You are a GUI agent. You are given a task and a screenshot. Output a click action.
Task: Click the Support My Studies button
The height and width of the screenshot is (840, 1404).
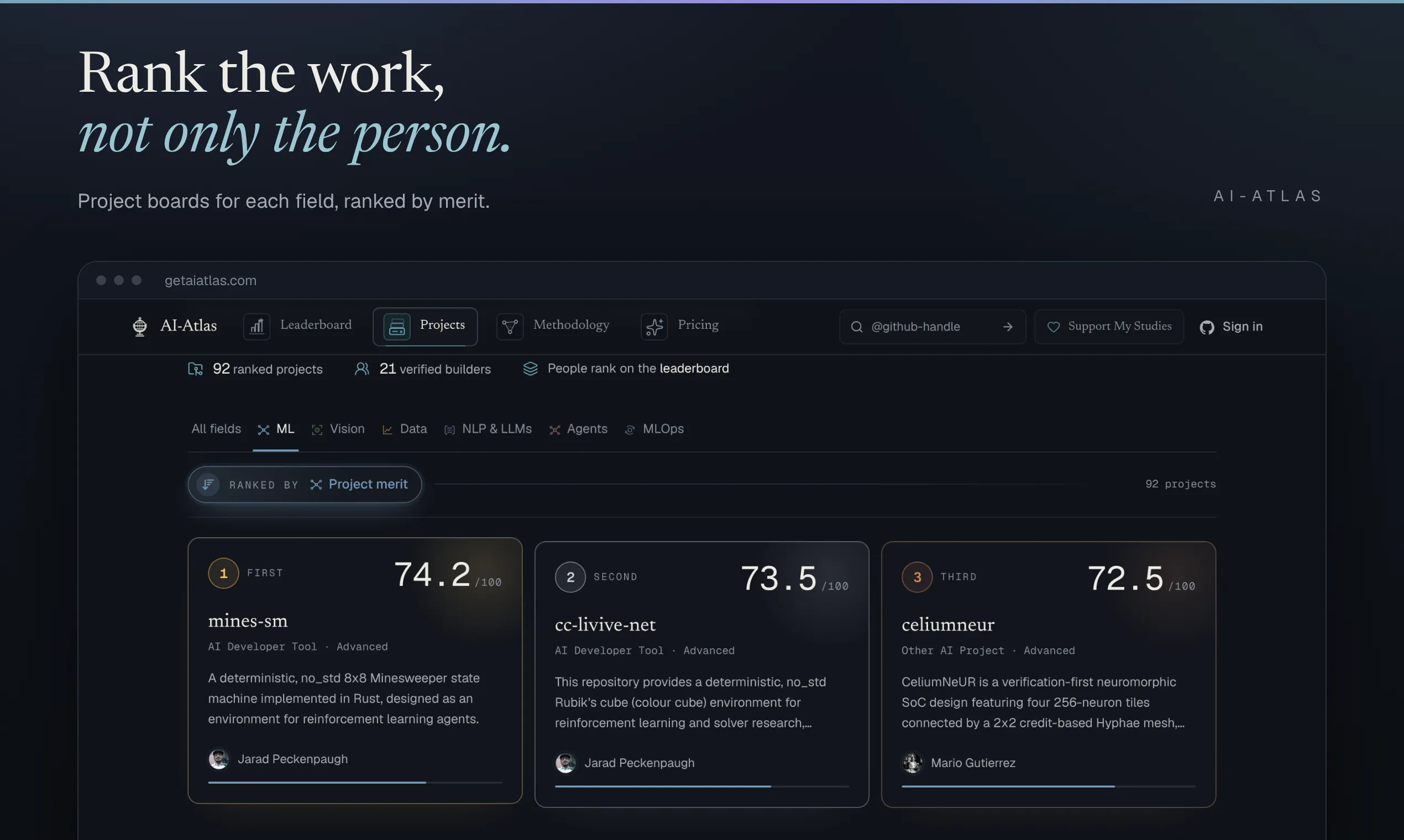(x=1109, y=327)
